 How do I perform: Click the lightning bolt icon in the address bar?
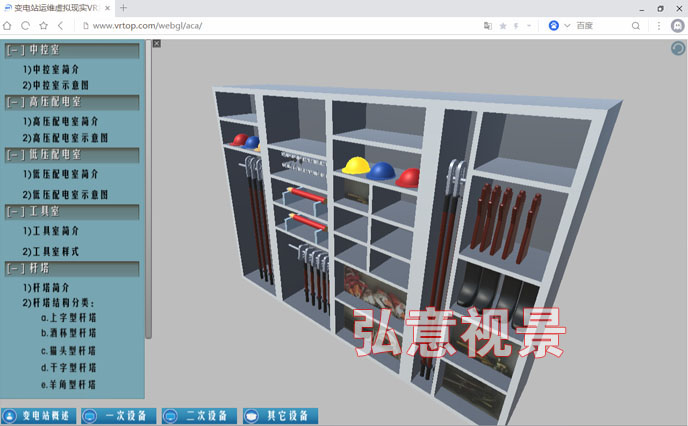coord(516,26)
